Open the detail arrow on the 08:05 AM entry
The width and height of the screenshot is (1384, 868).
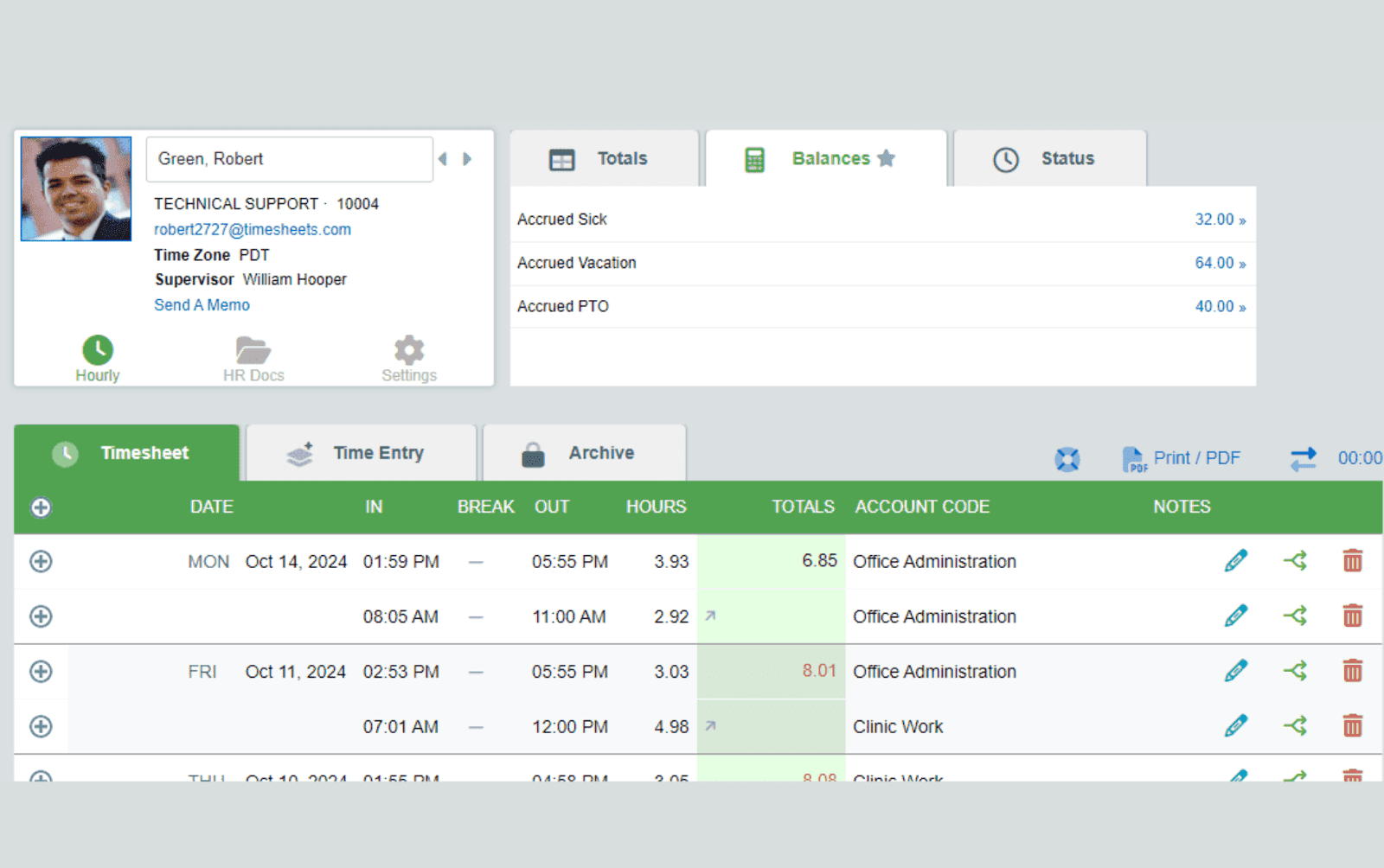[x=709, y=616]
